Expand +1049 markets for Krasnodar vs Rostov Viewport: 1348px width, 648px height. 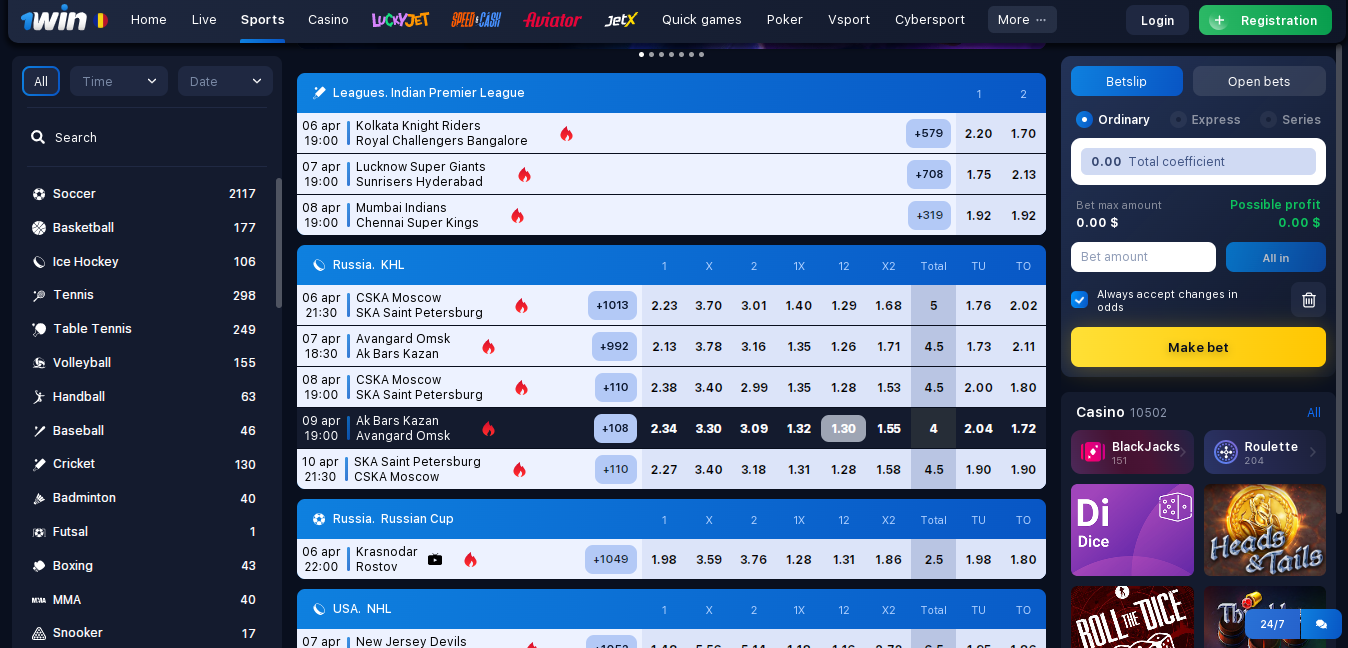(x=611, y=559)
